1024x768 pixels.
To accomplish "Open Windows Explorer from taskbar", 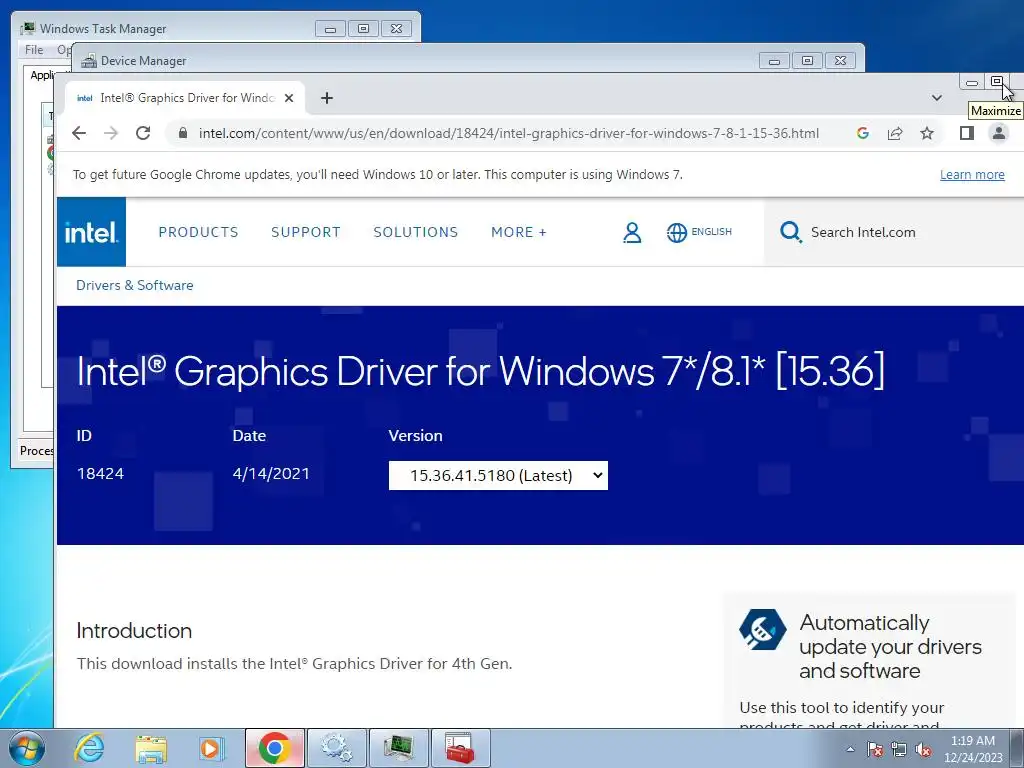I will [151, 748].
